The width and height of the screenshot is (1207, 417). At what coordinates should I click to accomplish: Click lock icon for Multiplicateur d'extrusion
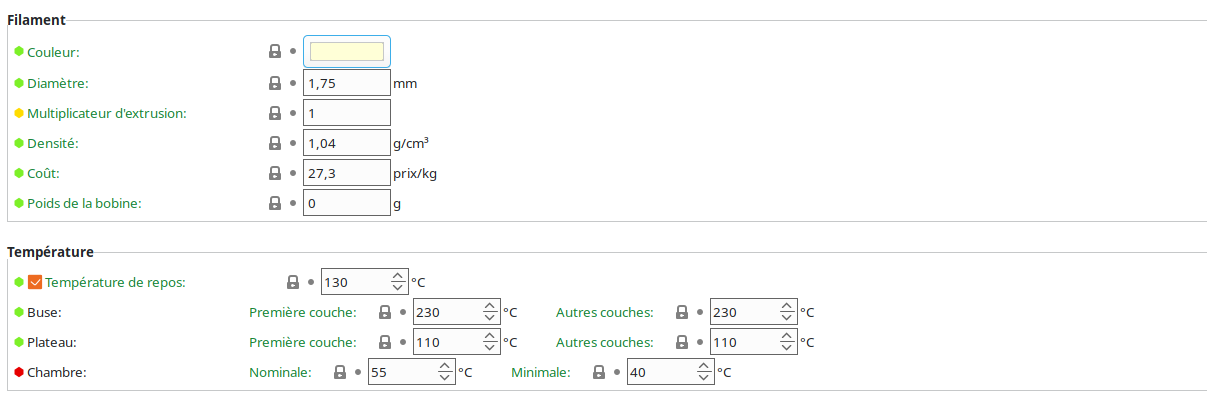point(275,113)
